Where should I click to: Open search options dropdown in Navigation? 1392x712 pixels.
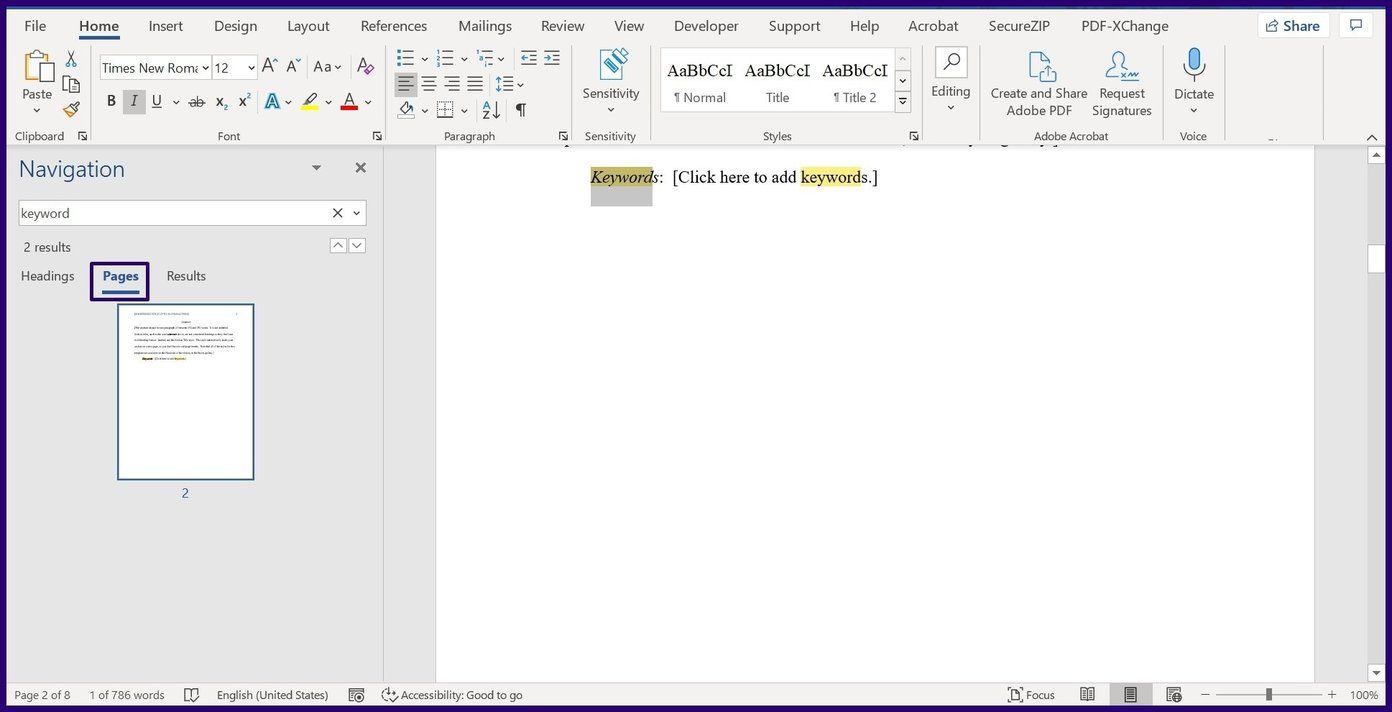point(357,213)
